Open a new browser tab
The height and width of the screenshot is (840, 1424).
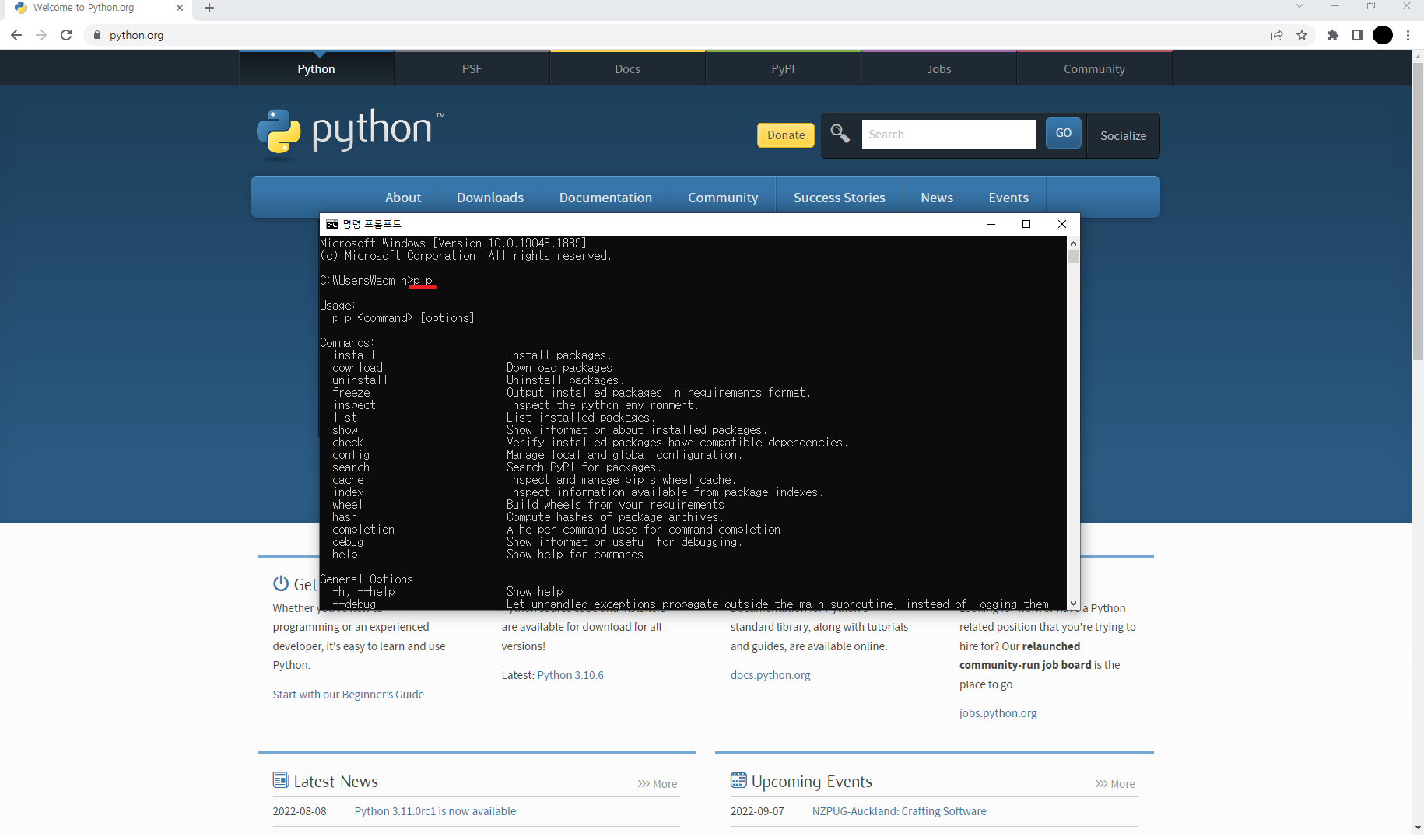point(209,8)
